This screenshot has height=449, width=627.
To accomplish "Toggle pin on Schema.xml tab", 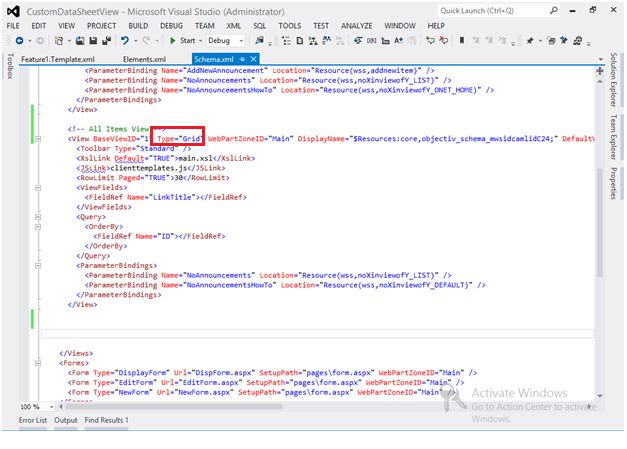I will (242, 59).
